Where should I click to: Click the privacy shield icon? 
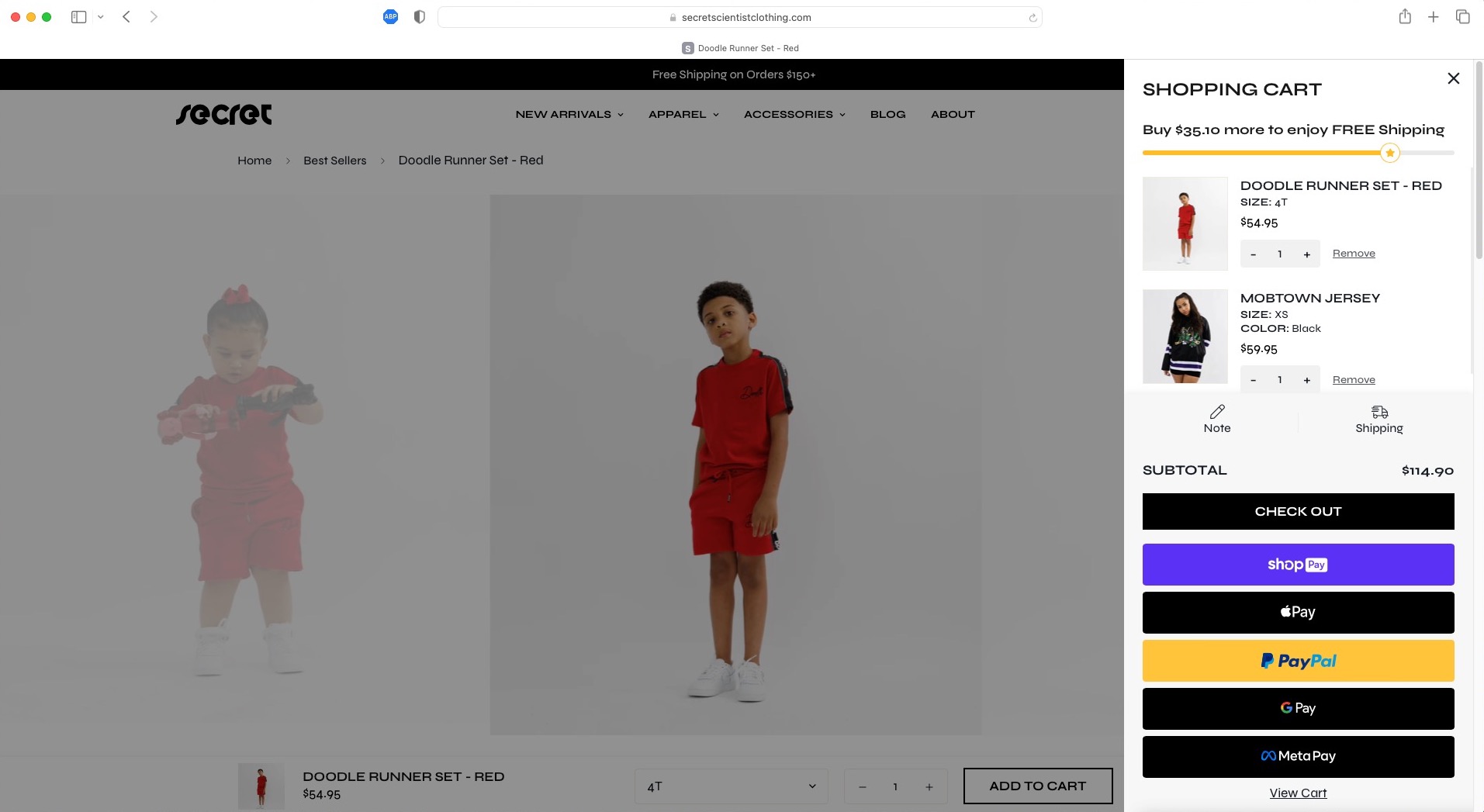pos(419,17)
